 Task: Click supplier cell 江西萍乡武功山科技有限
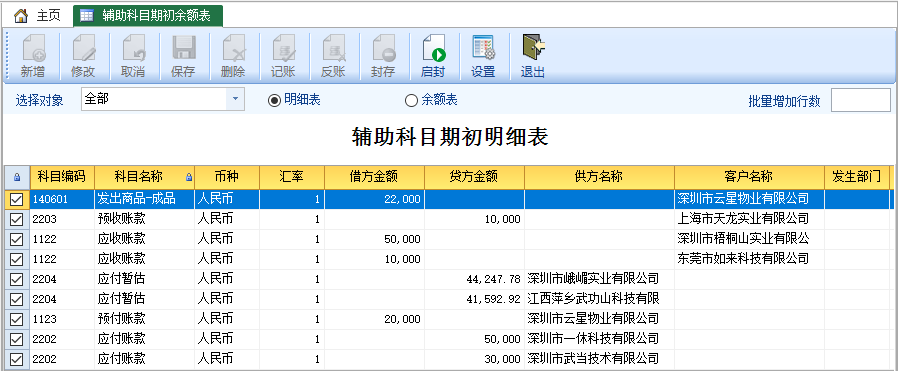coord(599,299)
